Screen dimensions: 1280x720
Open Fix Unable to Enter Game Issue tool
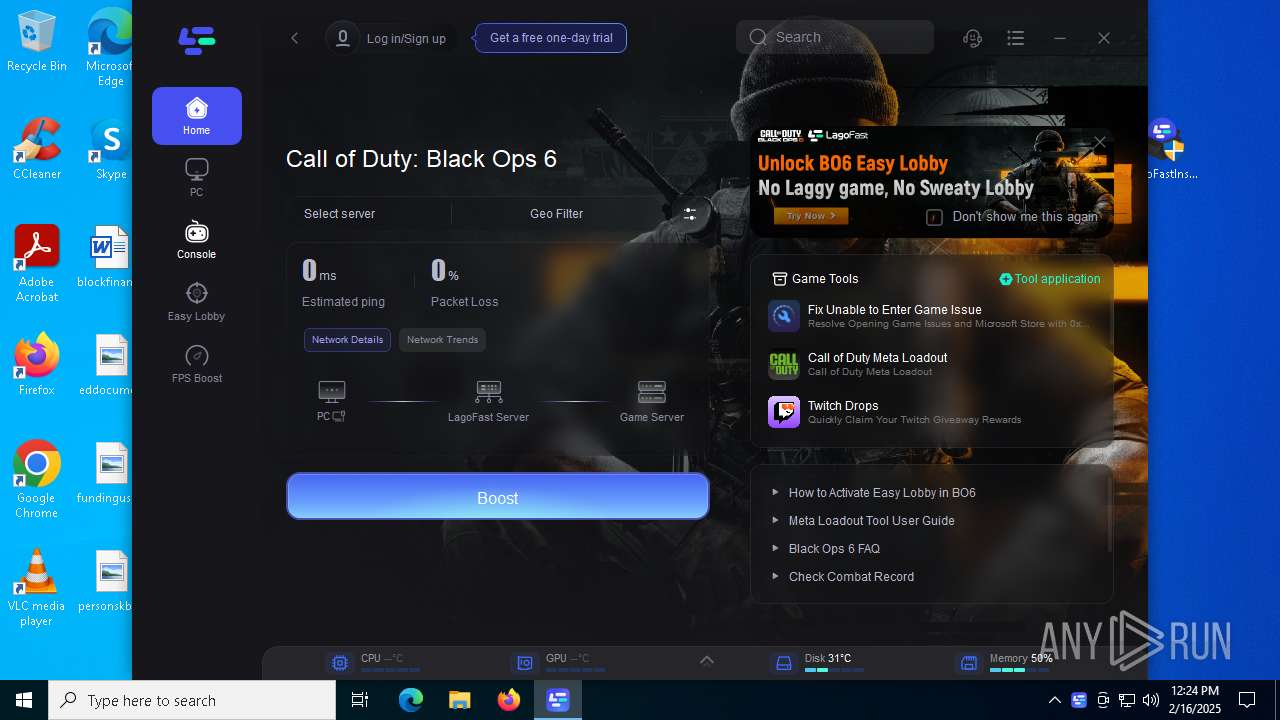[x=930, y=316]
